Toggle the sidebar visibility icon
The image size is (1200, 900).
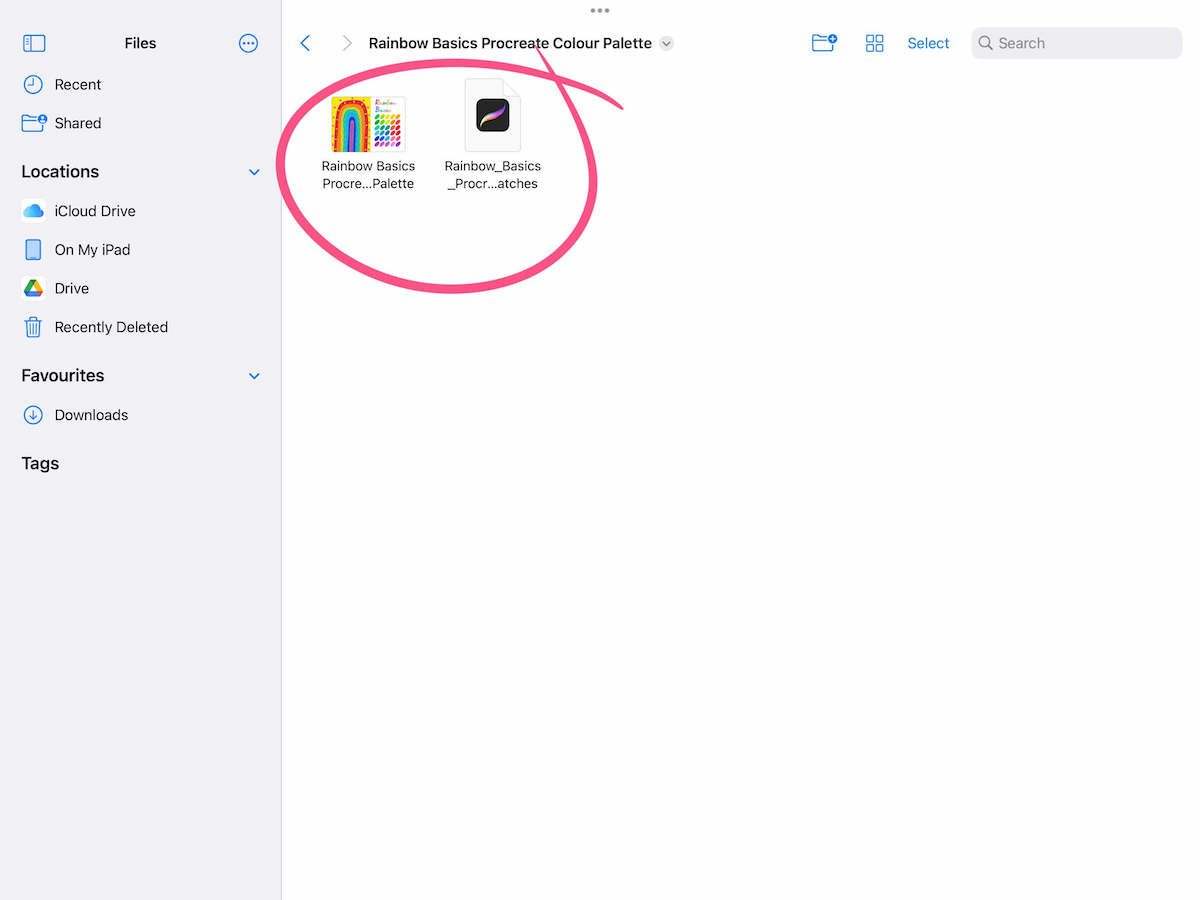(x=33, y=43)
